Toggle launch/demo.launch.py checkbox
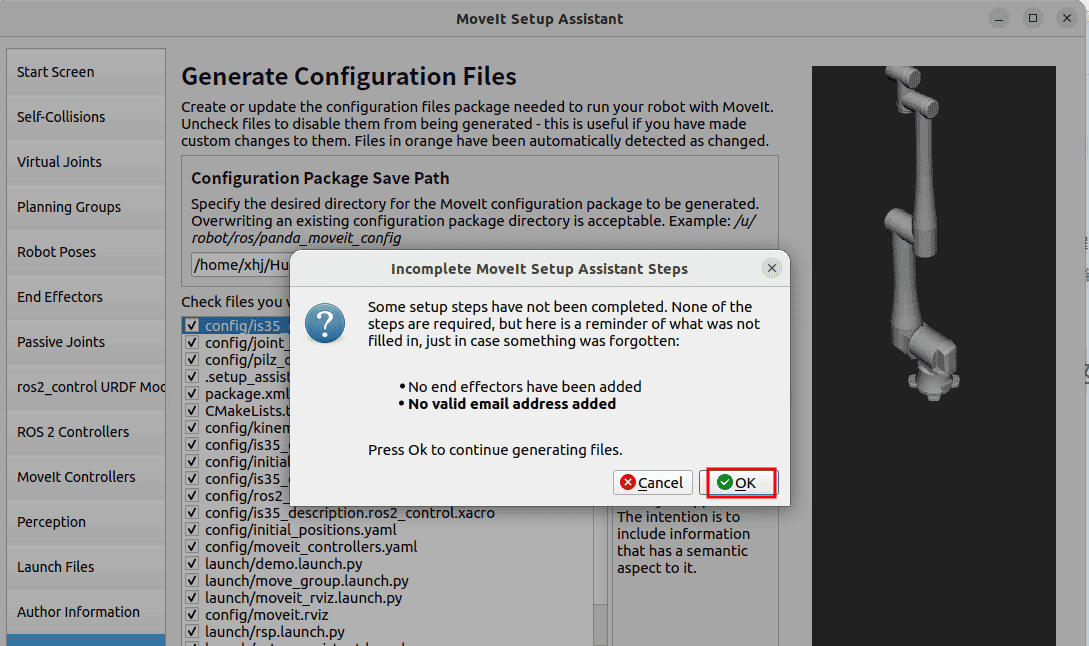 (x=192, y=564)
